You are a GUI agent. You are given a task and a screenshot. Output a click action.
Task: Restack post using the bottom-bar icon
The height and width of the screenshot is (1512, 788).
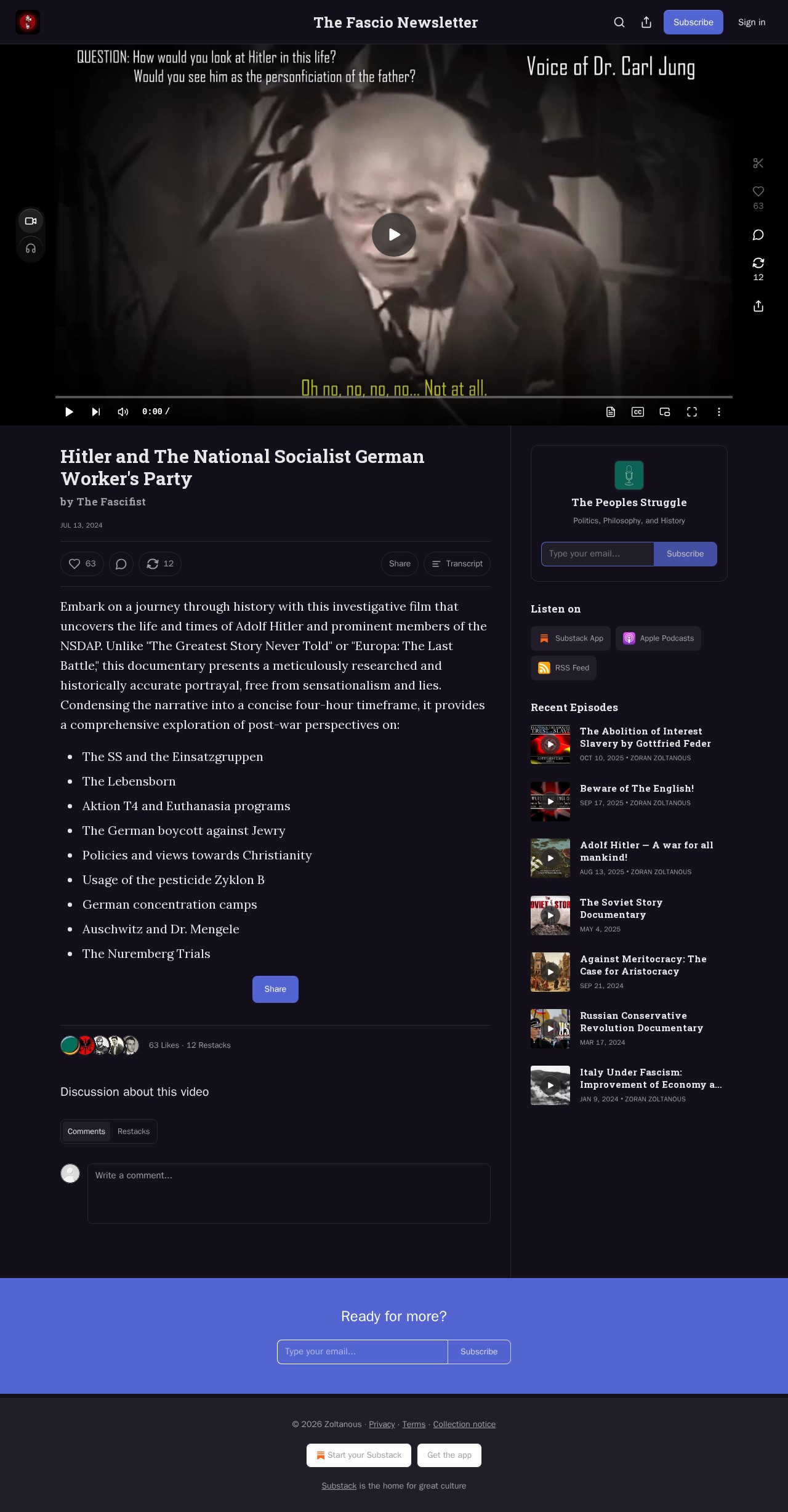click(x=160, y=564)
